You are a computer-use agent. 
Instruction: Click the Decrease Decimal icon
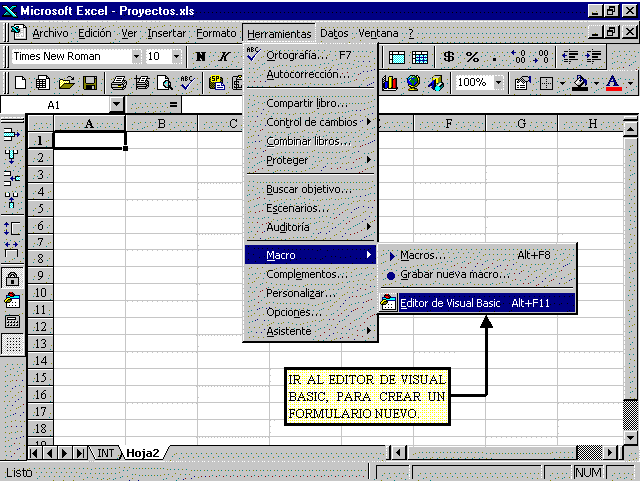coord(541,57)
